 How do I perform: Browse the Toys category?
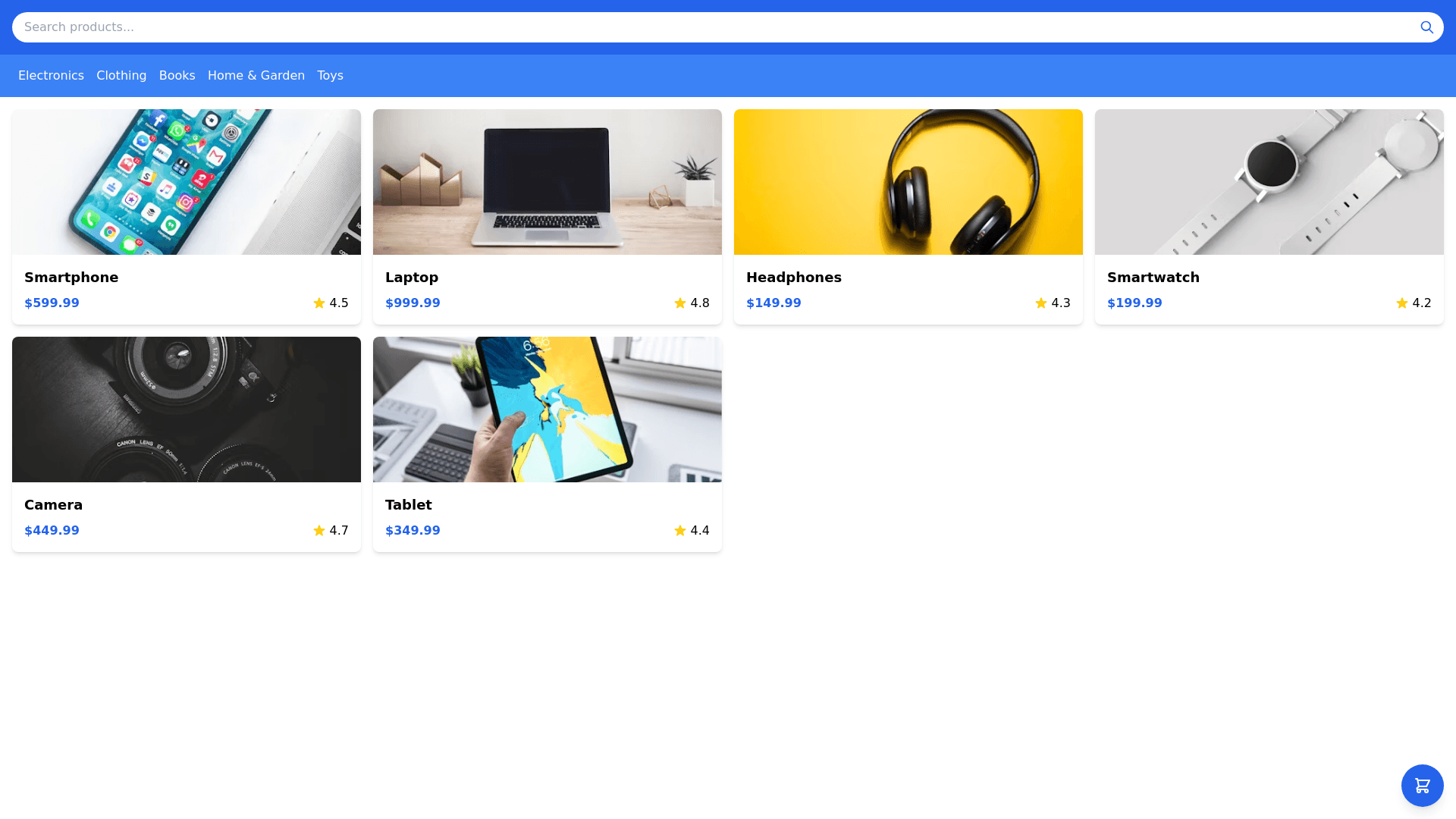pos(330,76)
